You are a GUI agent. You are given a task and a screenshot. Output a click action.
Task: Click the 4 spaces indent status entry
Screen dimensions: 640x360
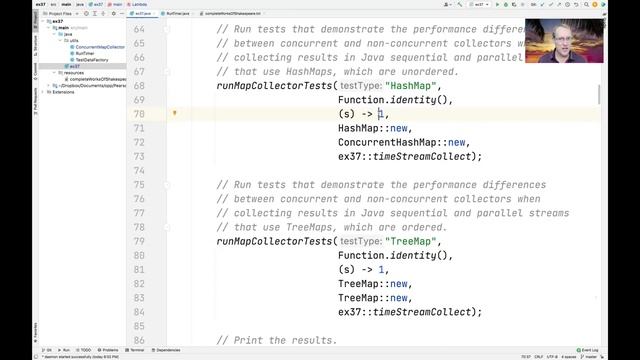pyautogui.click(x=569, y=357)
